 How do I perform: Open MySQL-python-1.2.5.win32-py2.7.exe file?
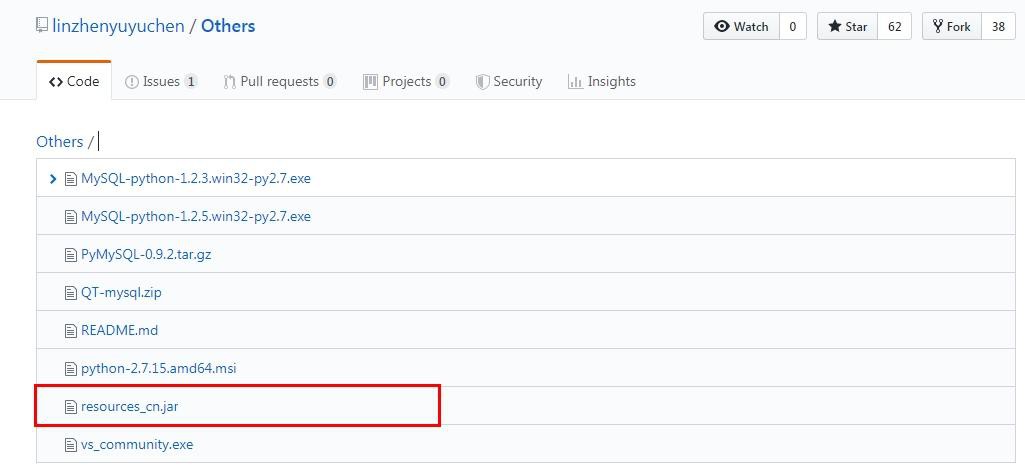195,216
